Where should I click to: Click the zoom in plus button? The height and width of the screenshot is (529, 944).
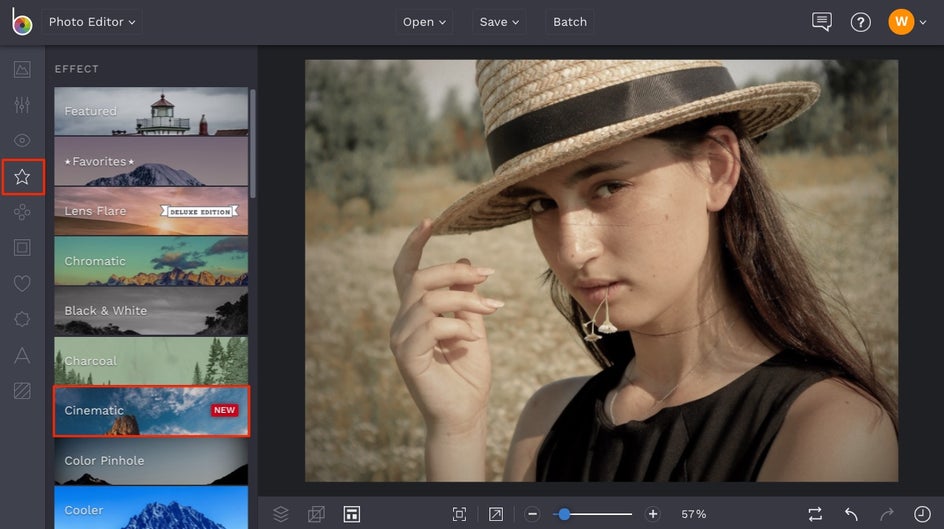(653, 514)
